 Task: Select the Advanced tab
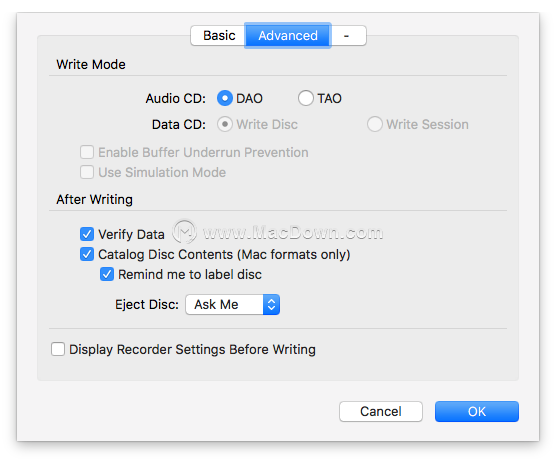click(x=288, y=35)
